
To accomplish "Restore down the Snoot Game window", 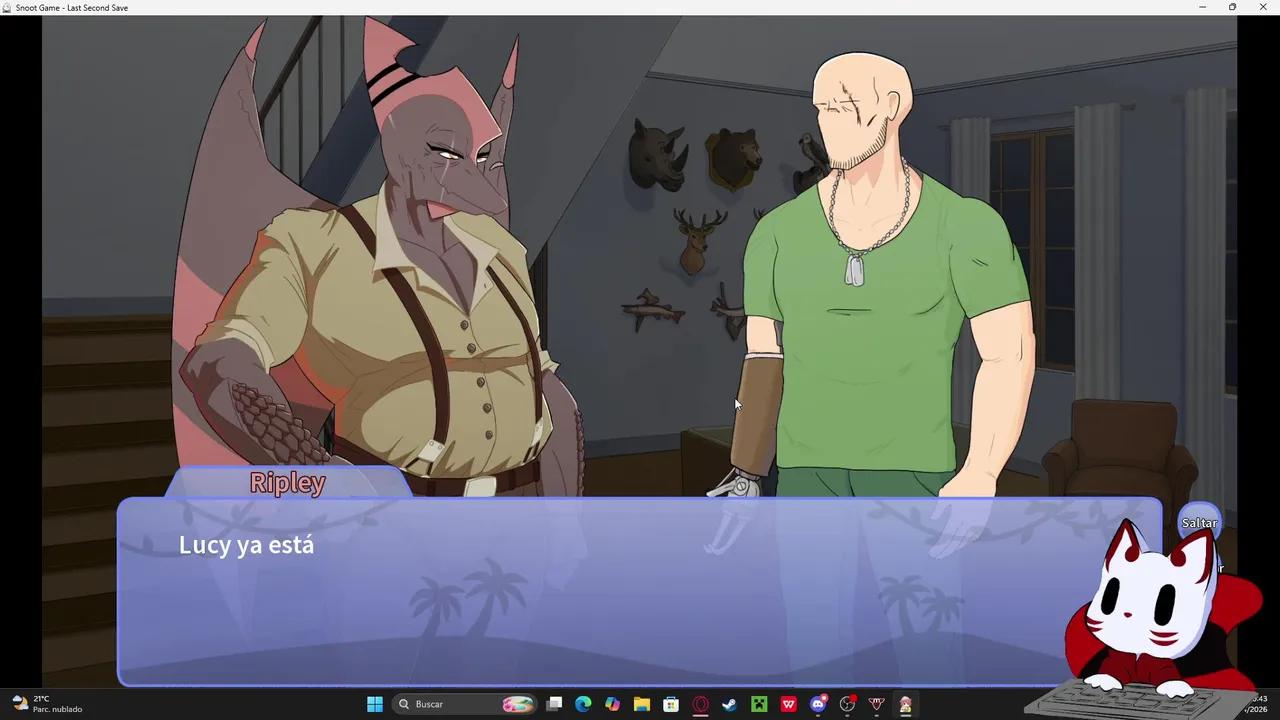I will click(1232, 7).
